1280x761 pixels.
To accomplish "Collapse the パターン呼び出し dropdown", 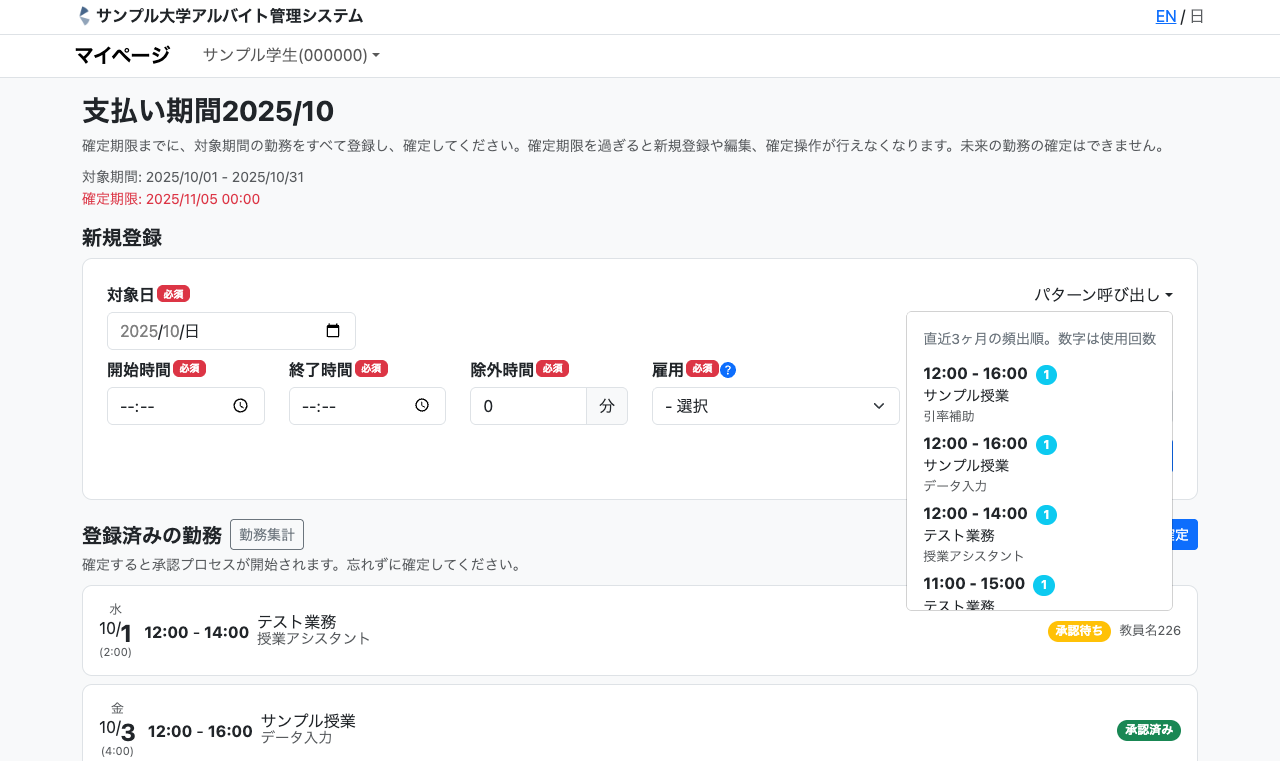I will (1102, 295).
